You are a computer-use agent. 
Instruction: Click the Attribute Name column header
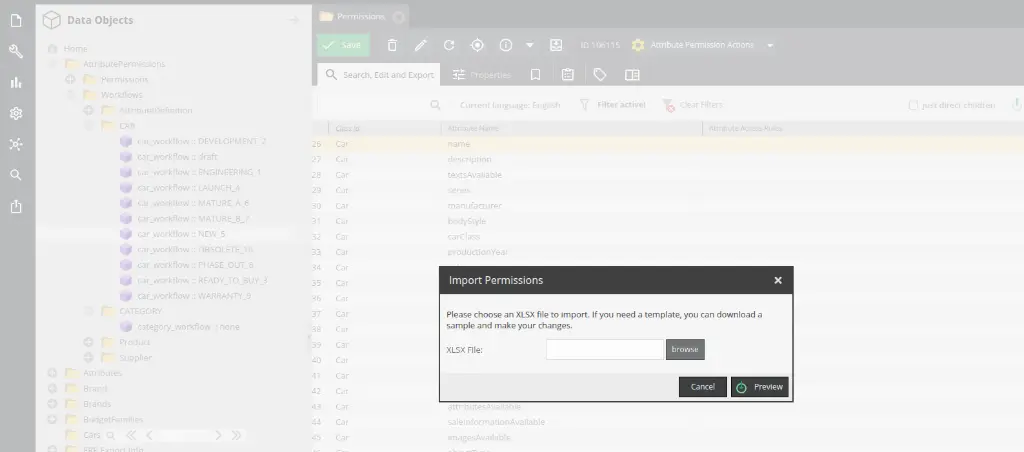click(x=571, y=129)
